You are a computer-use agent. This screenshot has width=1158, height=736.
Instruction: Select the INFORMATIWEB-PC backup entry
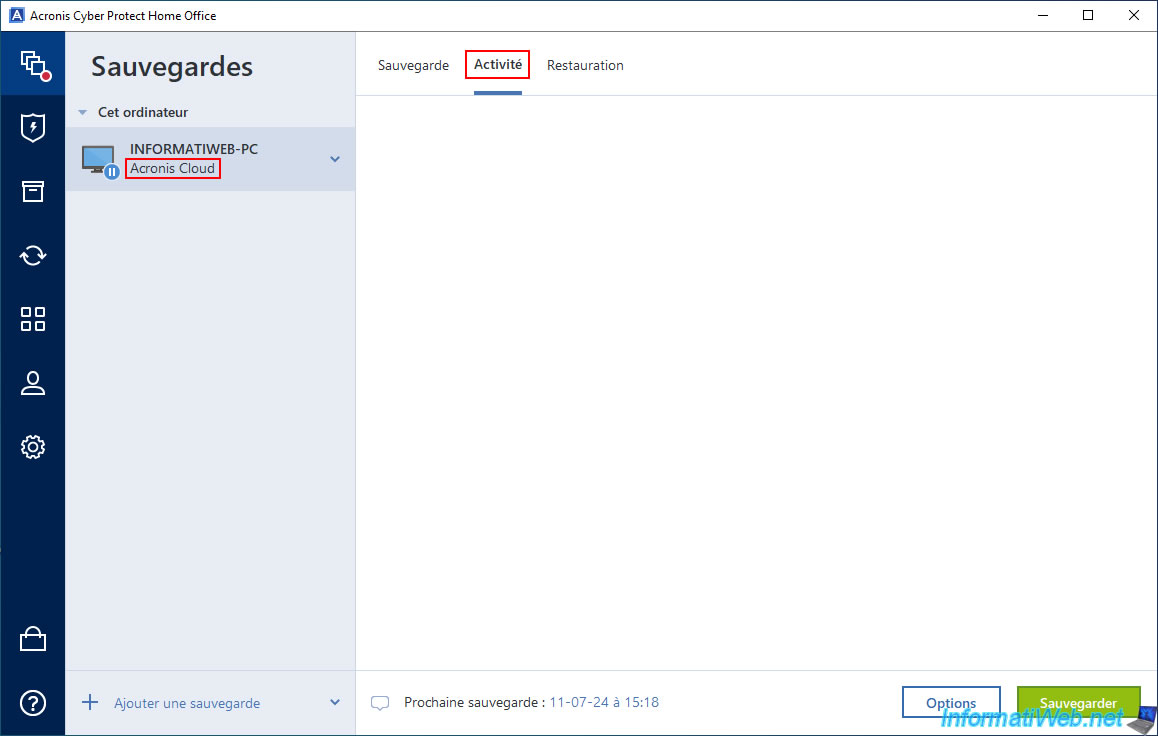(x=210, y=159)
